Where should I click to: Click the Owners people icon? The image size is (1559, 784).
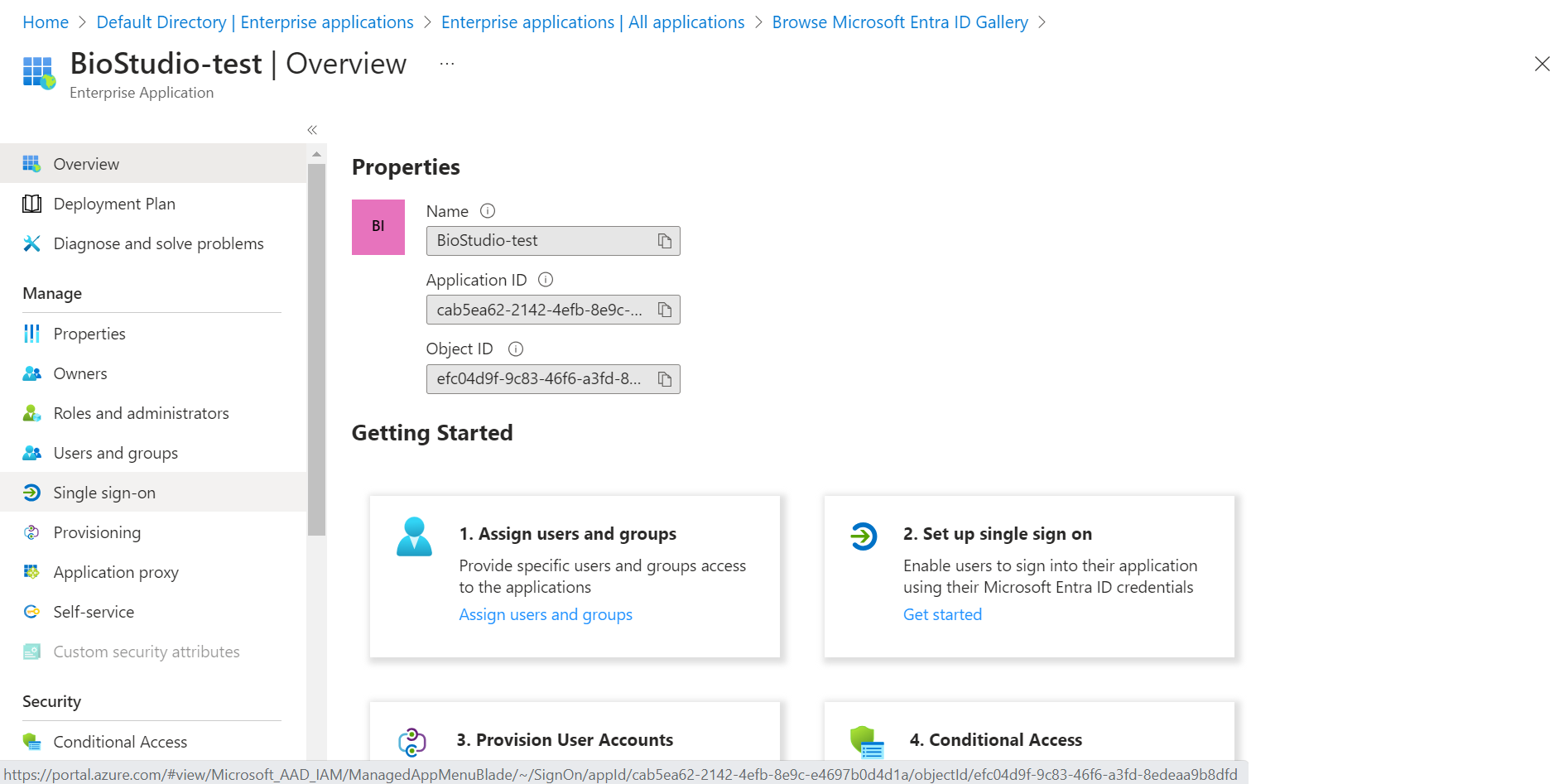31,373
